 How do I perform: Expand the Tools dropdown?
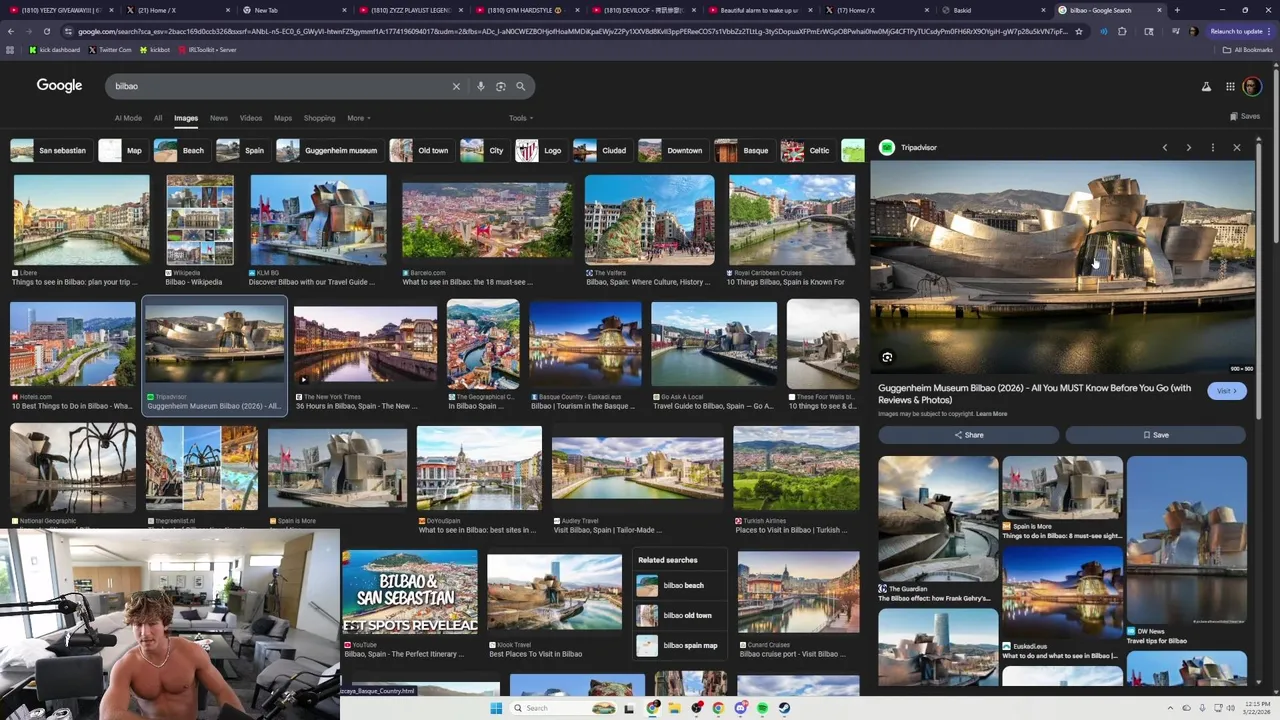coord(520,118)
